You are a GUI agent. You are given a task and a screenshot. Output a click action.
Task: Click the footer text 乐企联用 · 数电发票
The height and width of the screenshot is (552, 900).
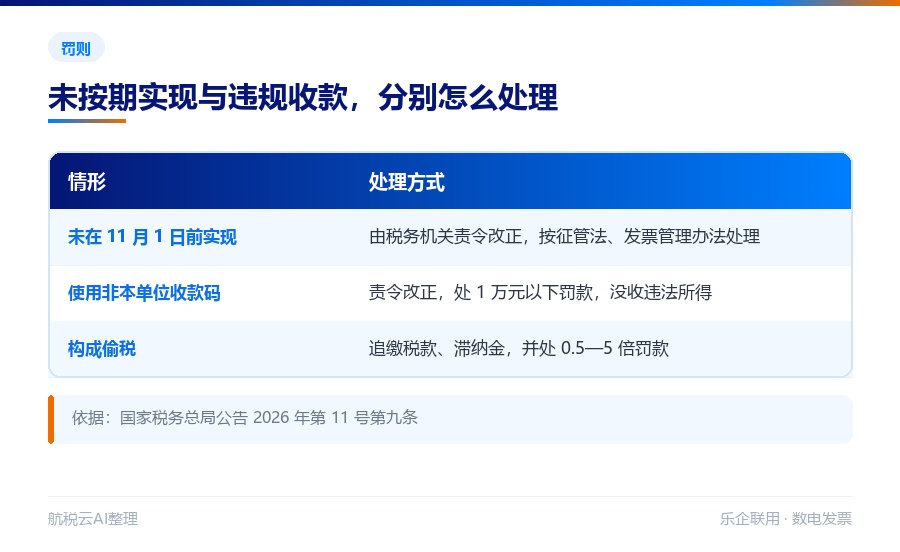786,519
